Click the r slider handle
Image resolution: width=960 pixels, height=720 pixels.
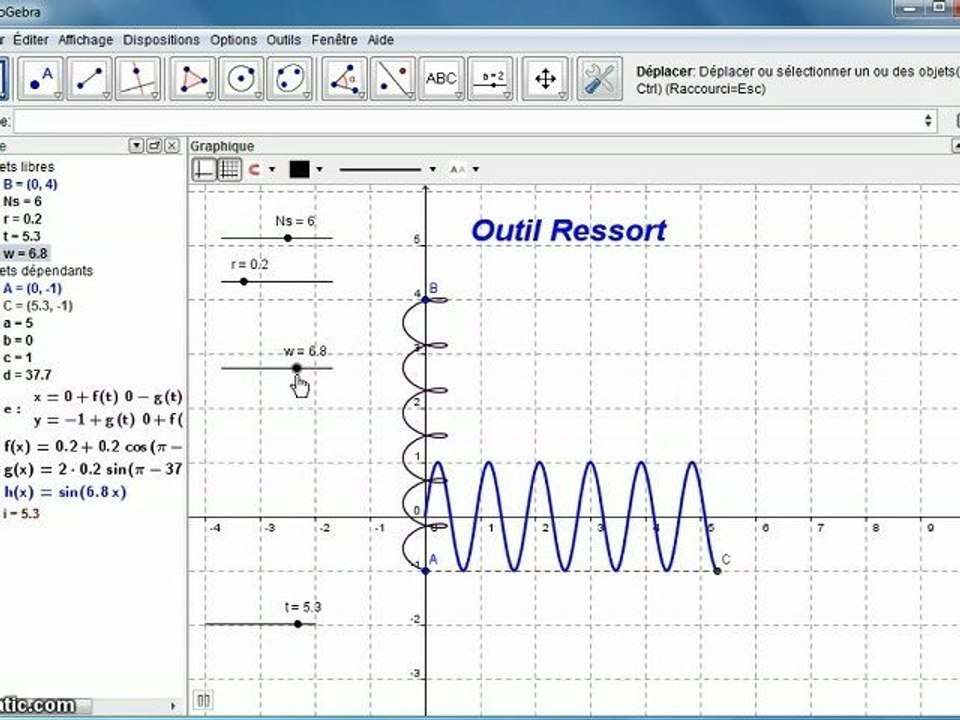click(244, 282)
